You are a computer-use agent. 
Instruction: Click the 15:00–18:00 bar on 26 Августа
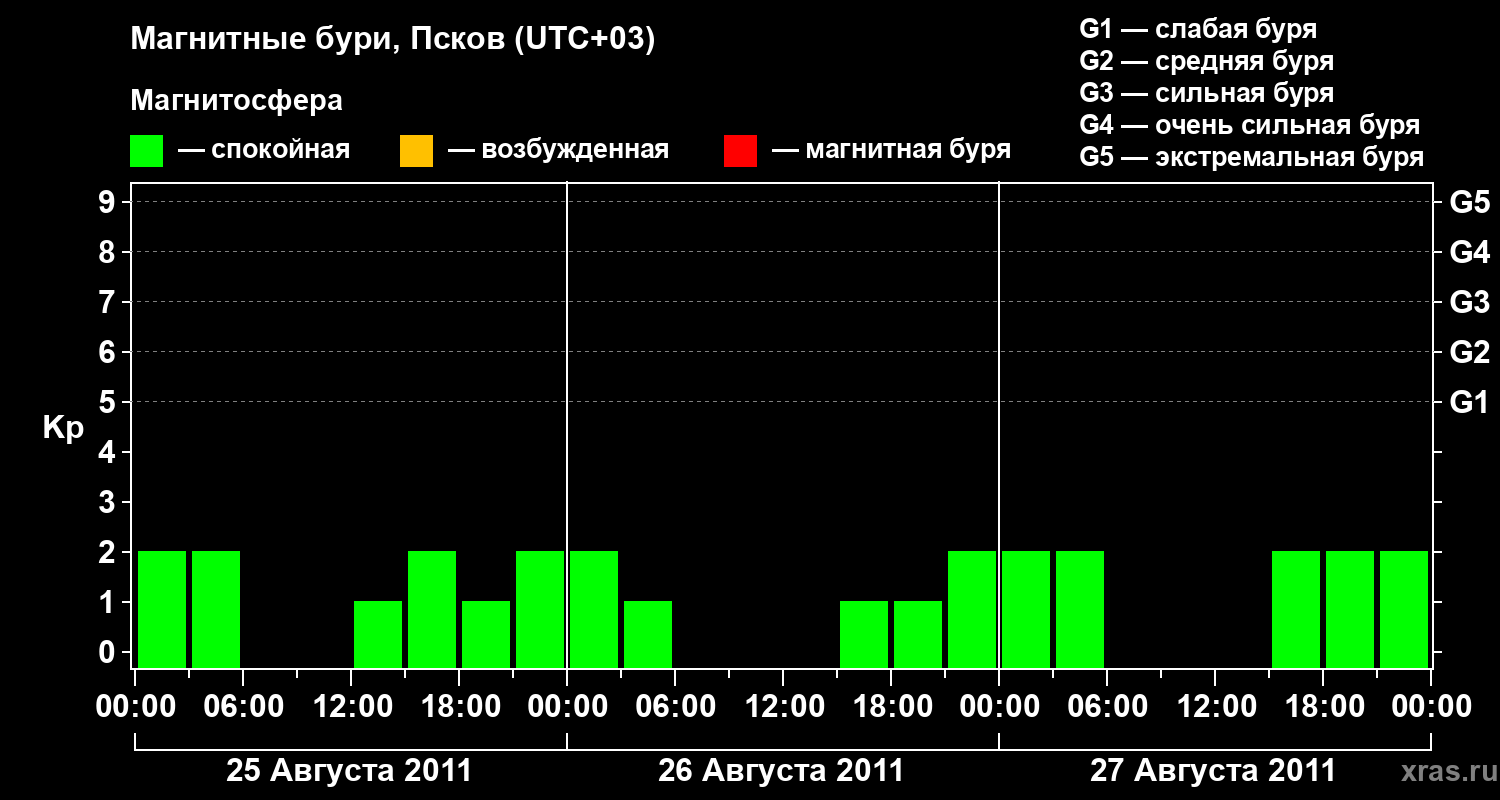(x=864, y=634)
